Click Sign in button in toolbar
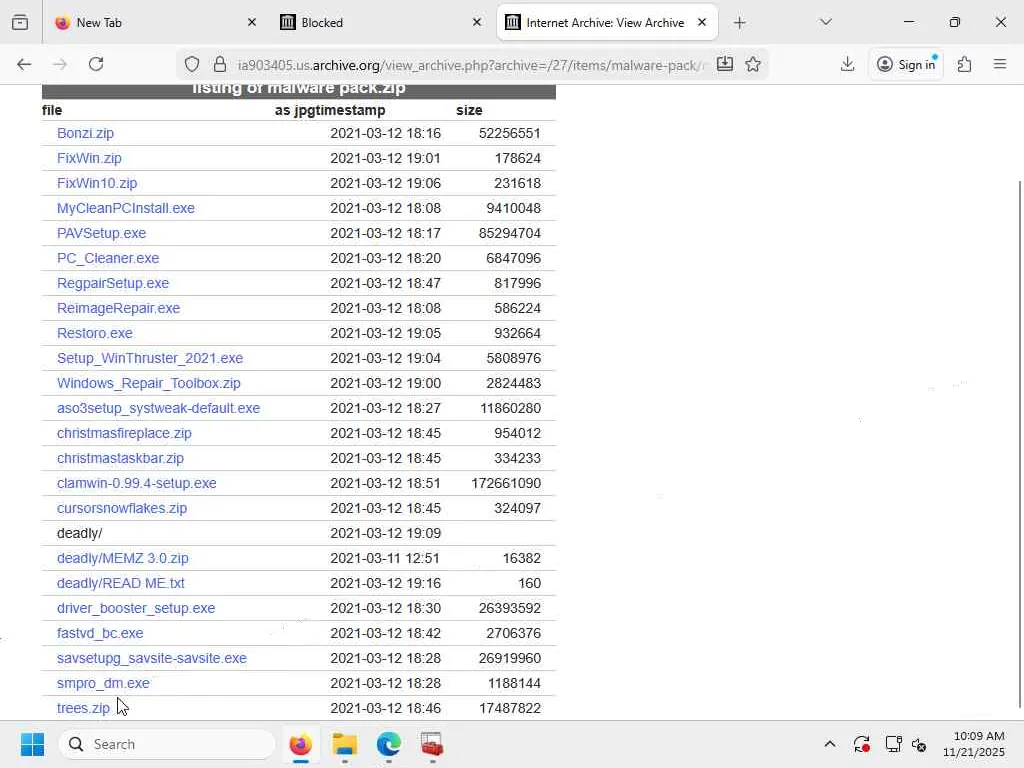 (906, 64)
